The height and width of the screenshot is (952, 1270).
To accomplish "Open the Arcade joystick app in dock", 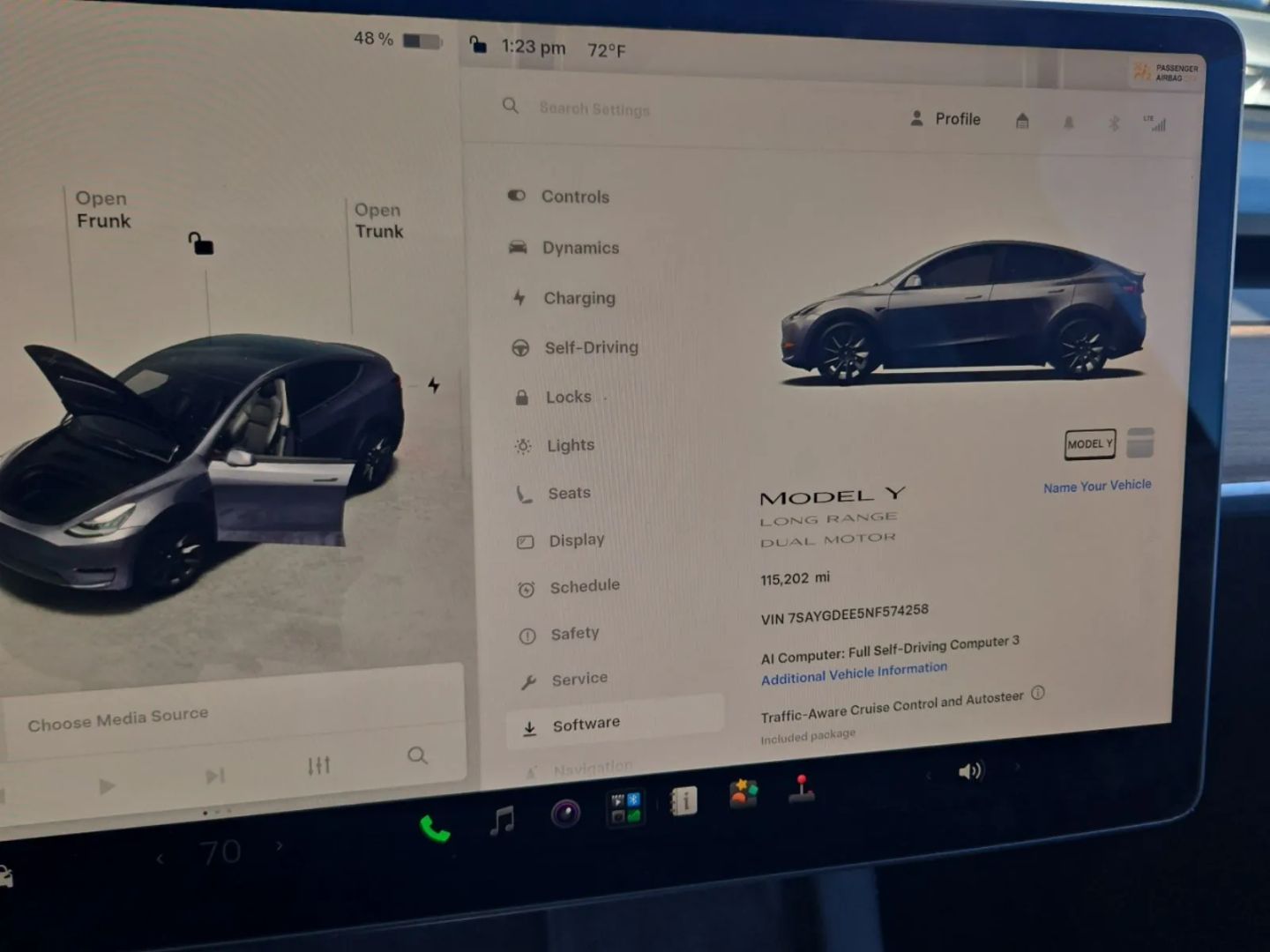I will pos(801,789).
